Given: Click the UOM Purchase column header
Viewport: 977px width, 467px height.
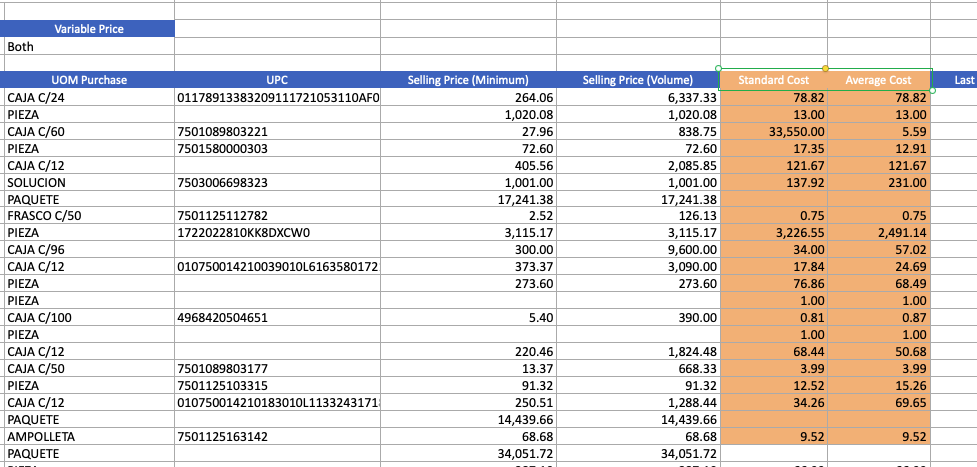Looking at the screenshot, I should point(88,80).
